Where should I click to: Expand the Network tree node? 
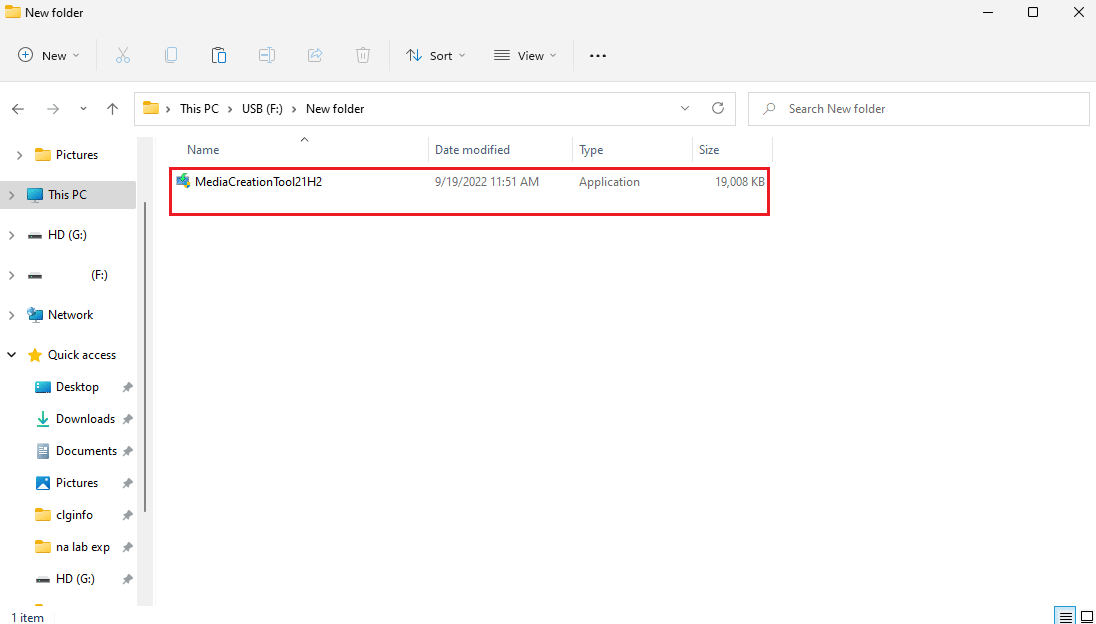pyautogui.click(x=11, y=316)
